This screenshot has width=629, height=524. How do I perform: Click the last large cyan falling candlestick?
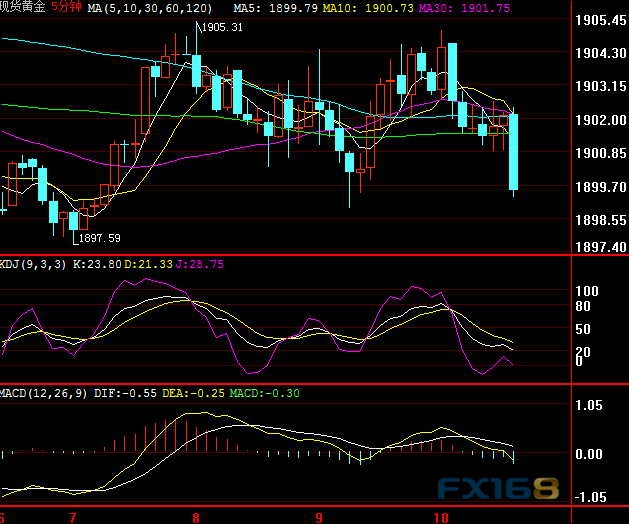point(513,152)
